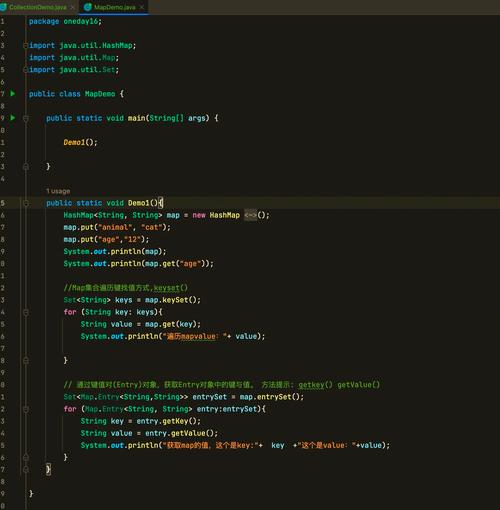The width and height of the screenshot is (500, 510).
Task: Click the fold end marker after main
Action: pos(26,166)
